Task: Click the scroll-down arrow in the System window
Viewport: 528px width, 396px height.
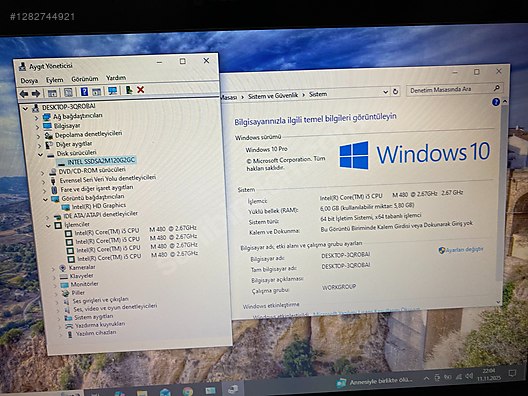Action: [x=499, y=302]
